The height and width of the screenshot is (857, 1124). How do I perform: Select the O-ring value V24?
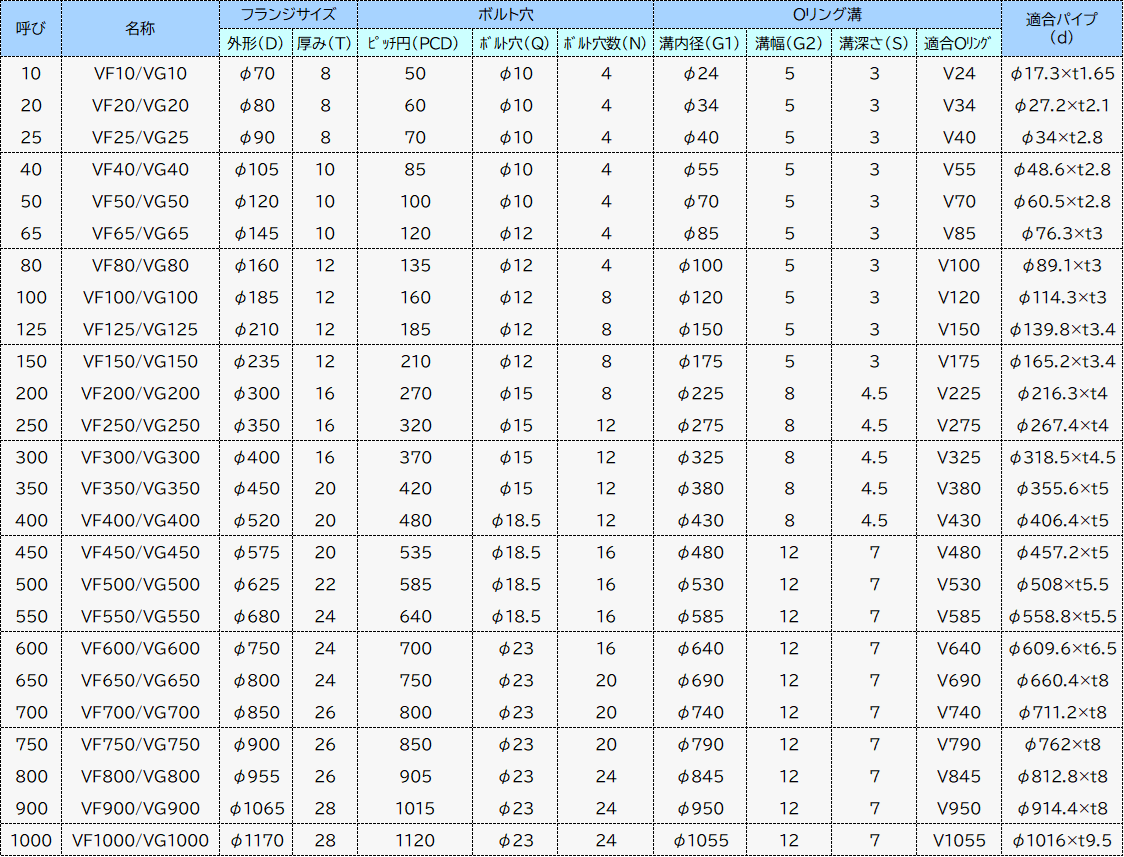point(959,73)
